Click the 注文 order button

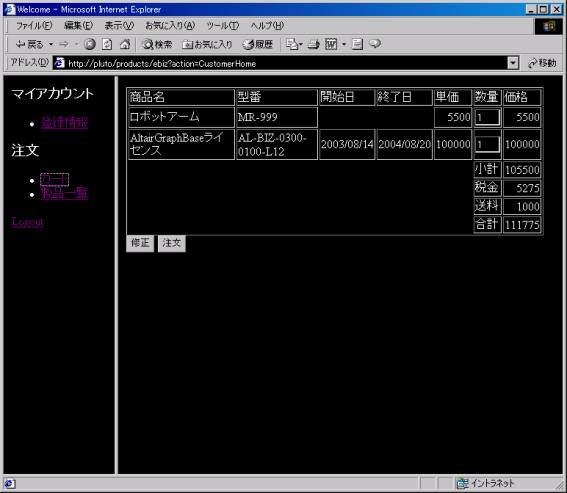pos(171,243)
